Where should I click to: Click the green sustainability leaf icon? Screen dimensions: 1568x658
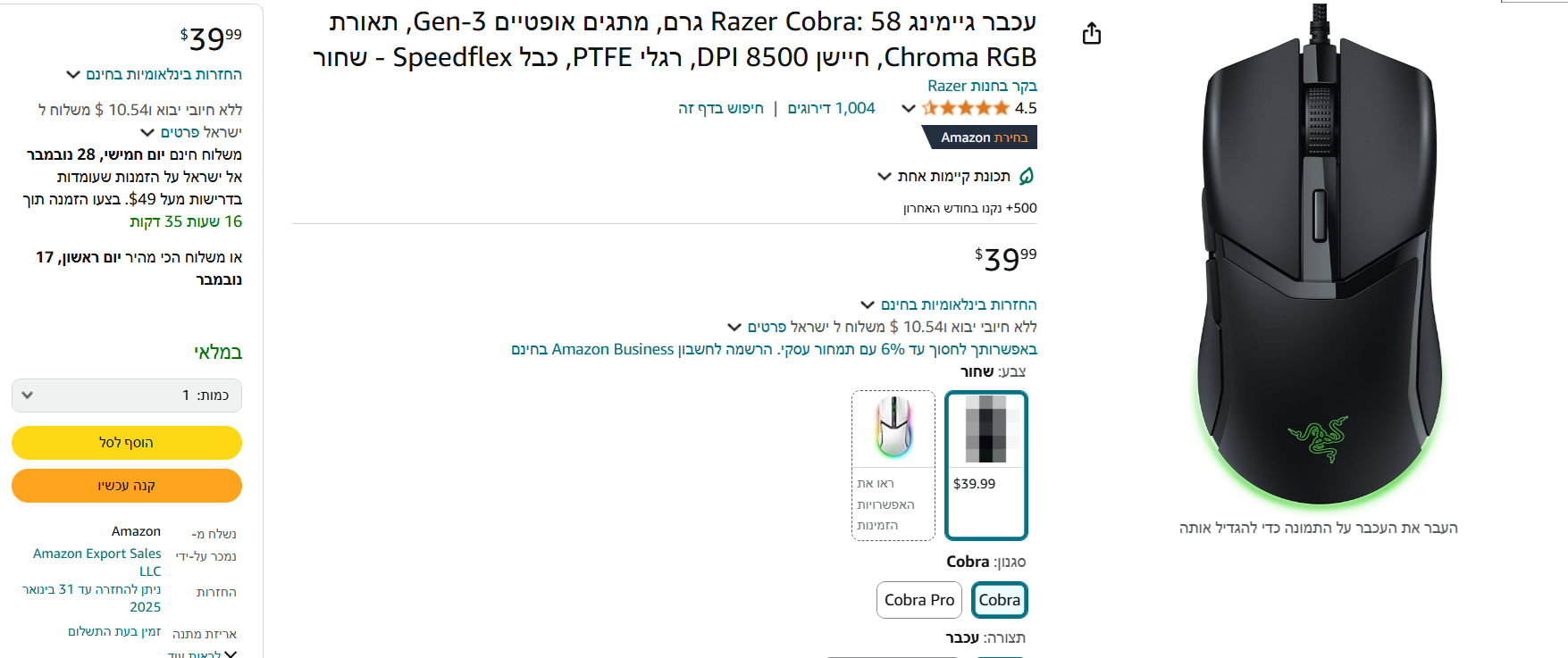(1027, 176)
